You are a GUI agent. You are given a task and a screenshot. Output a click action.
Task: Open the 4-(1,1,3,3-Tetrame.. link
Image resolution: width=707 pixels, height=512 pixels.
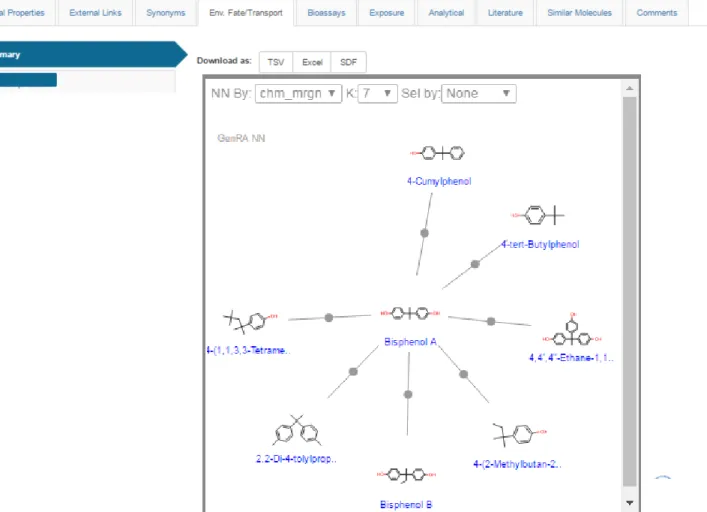(248, 350)
